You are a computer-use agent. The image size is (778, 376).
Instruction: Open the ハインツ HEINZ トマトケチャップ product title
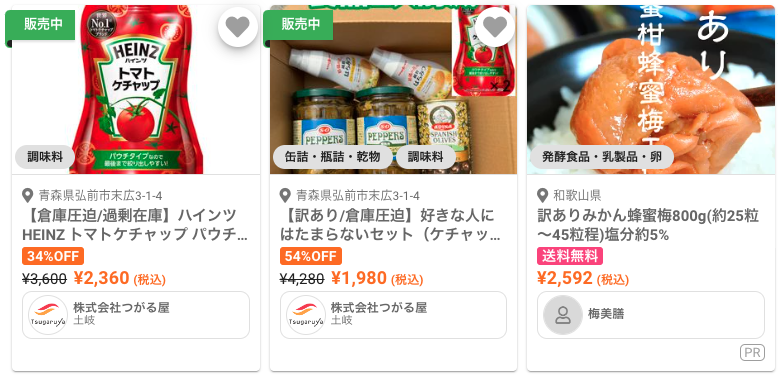tap(135, 225)
